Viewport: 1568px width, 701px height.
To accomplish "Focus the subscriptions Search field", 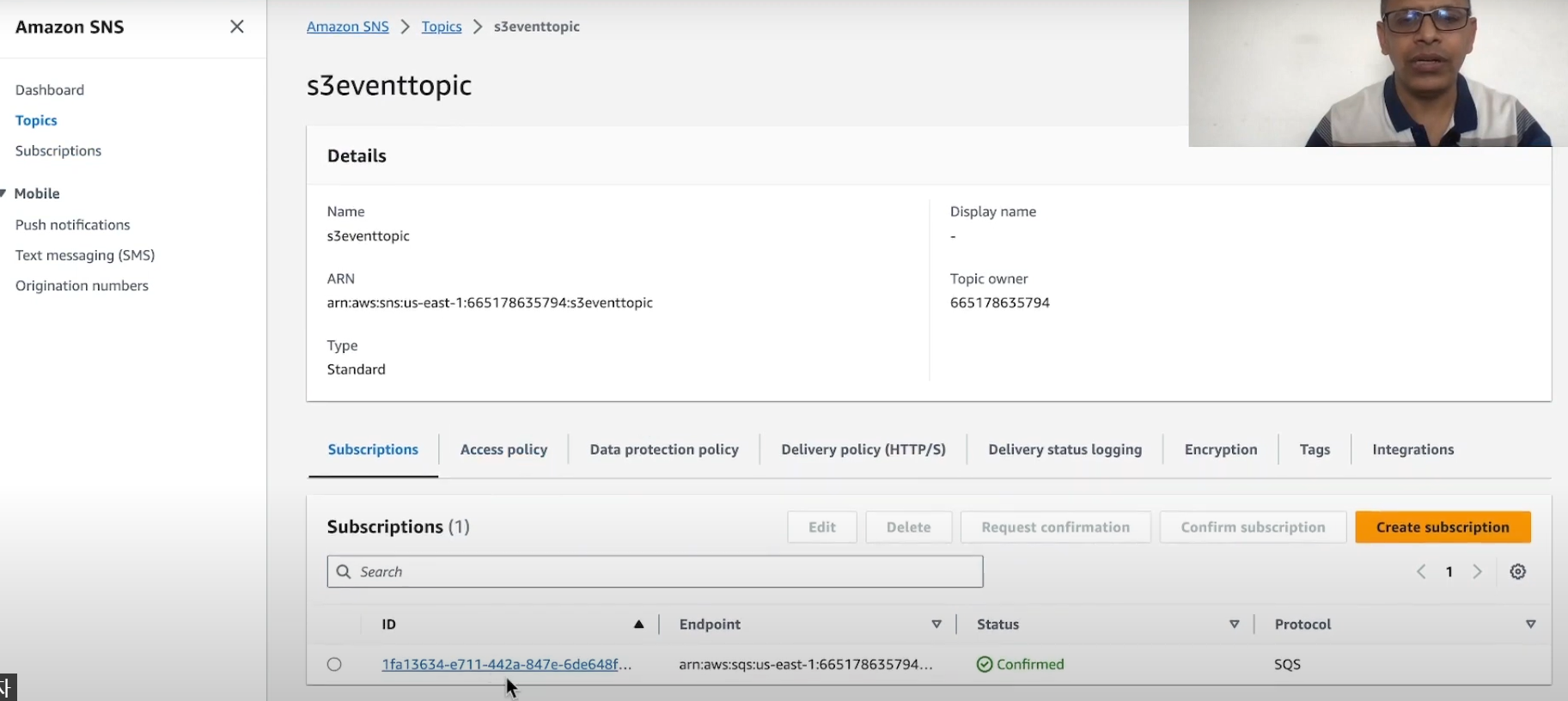I will pos(655,572).
